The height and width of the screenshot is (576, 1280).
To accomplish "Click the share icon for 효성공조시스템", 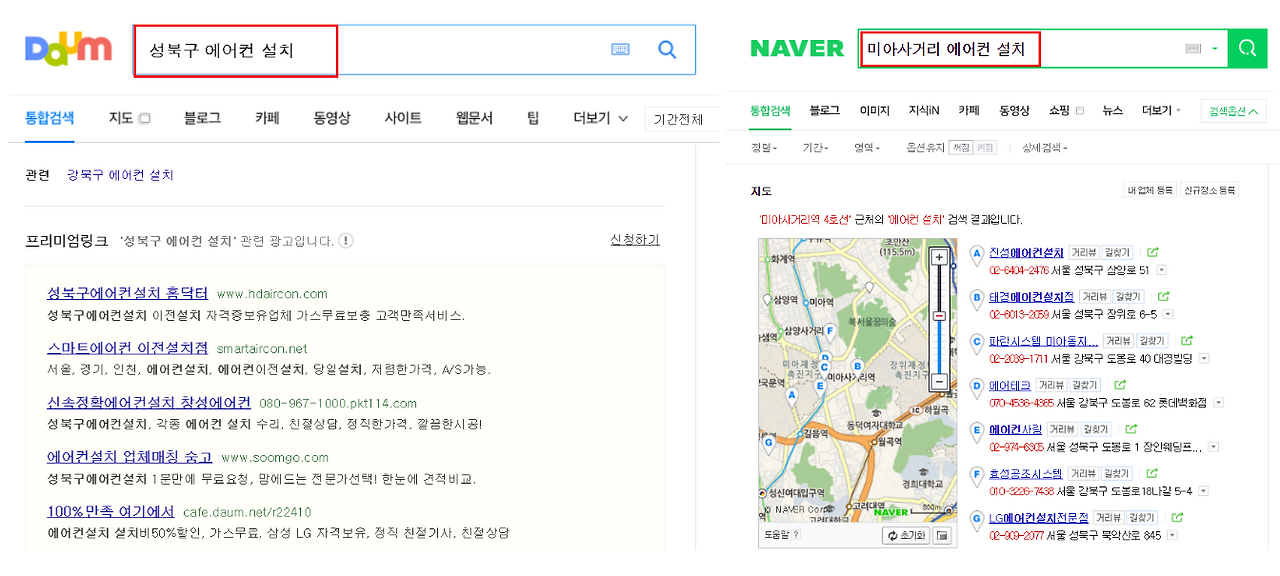I will click(x=1151, y=473).
